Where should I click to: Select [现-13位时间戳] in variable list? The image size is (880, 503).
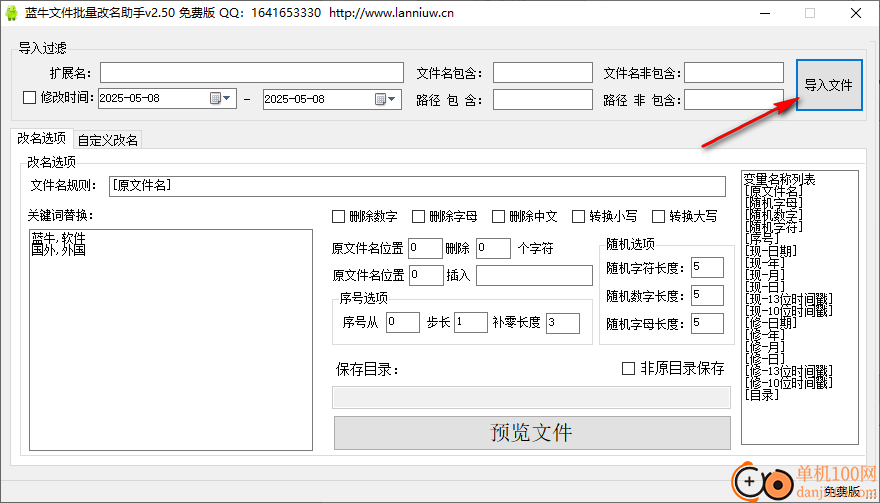(x=789, y=299)
